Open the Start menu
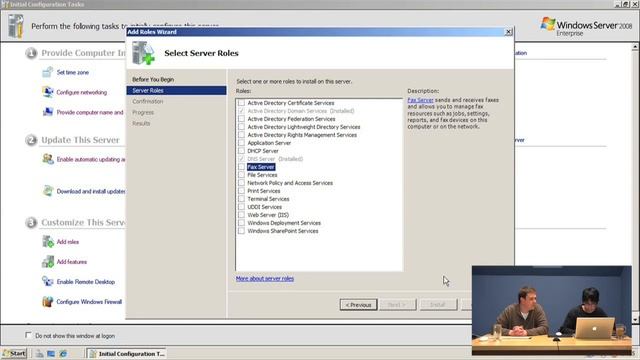 14,353
